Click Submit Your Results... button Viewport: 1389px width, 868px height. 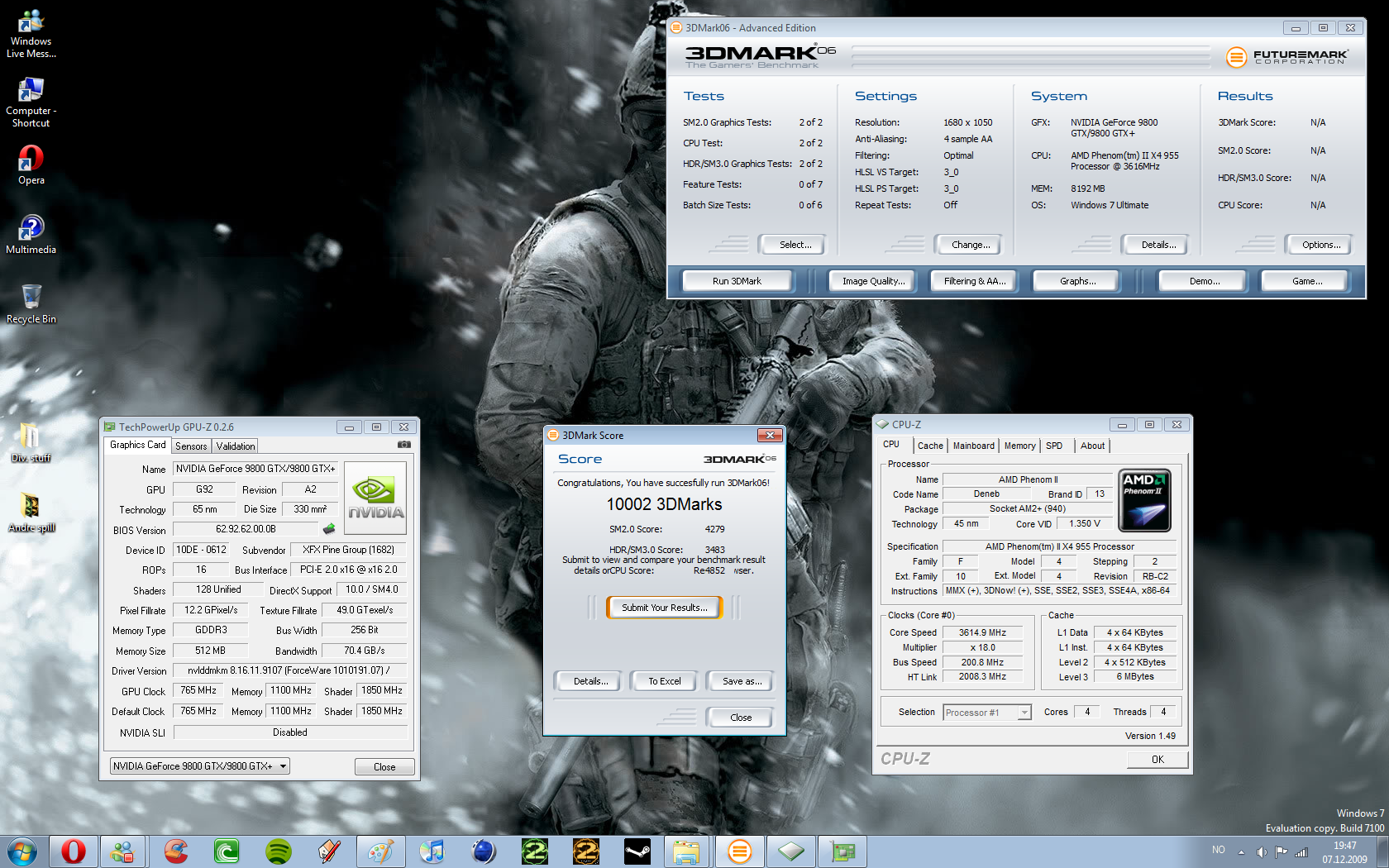[665, 608]
